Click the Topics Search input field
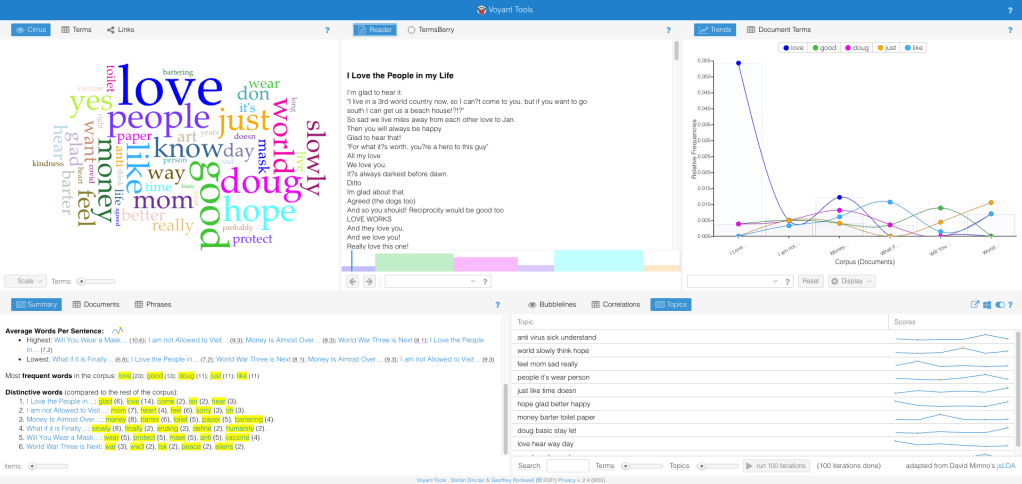The image size is (1022, 484). click(x=567, y=465)
